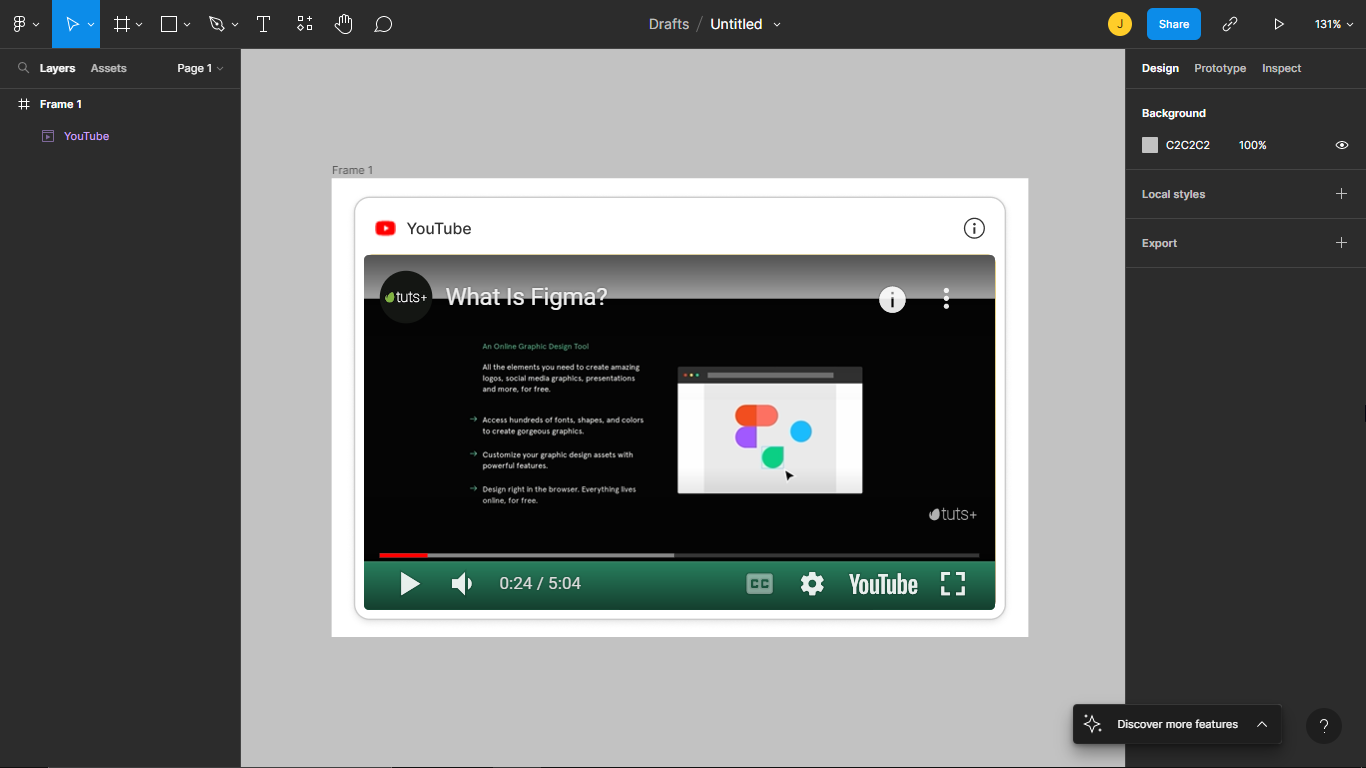Select the Hand tool
This screenshot has height=768, width=1366.
pyautogui.click(x=344, y=24)
